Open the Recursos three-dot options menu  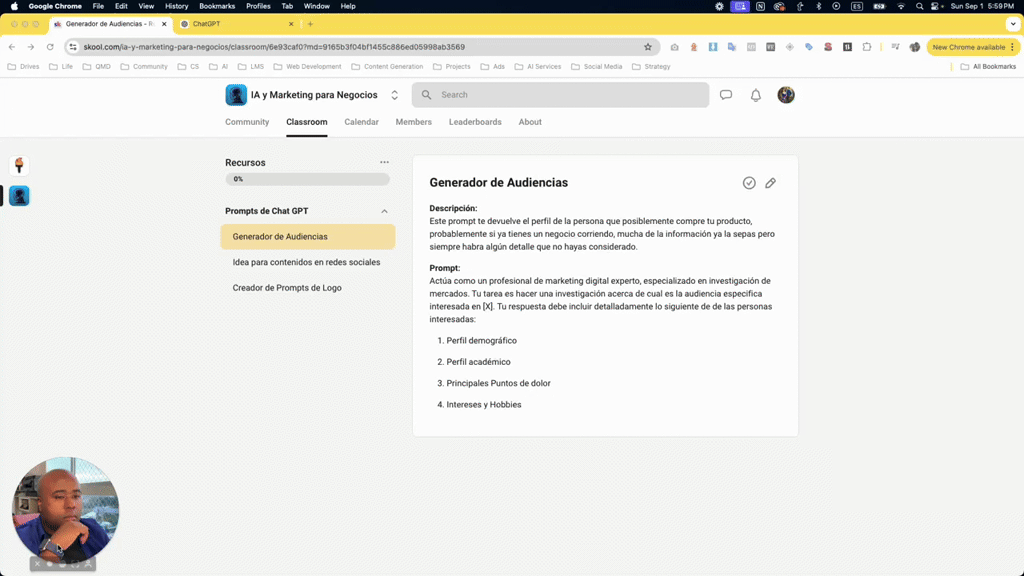384,162
